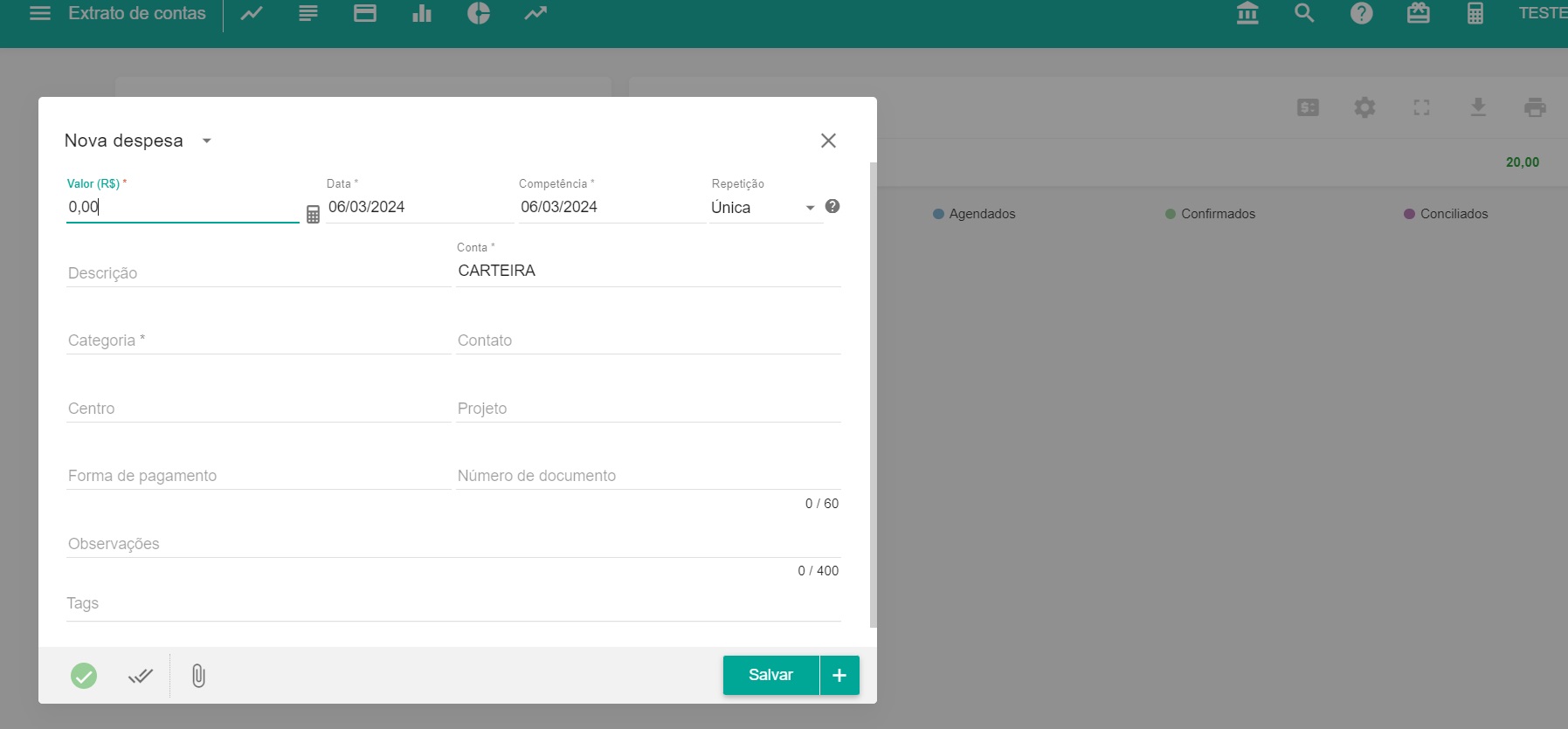This screenshot has height=729, width=1568.
Task: Open the pie chart icon in top bar
Action: pyautogui.click(x=479, y=13)
